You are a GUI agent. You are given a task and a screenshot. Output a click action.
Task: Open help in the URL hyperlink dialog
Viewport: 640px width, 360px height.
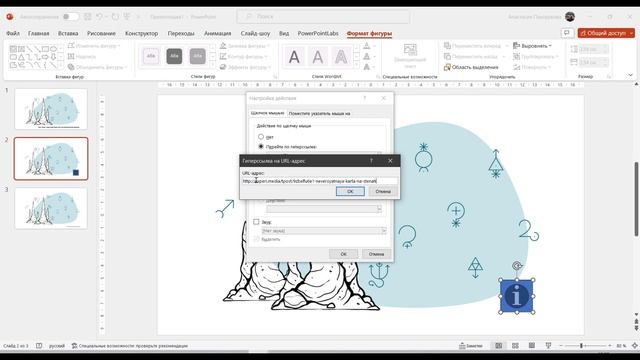371,161
